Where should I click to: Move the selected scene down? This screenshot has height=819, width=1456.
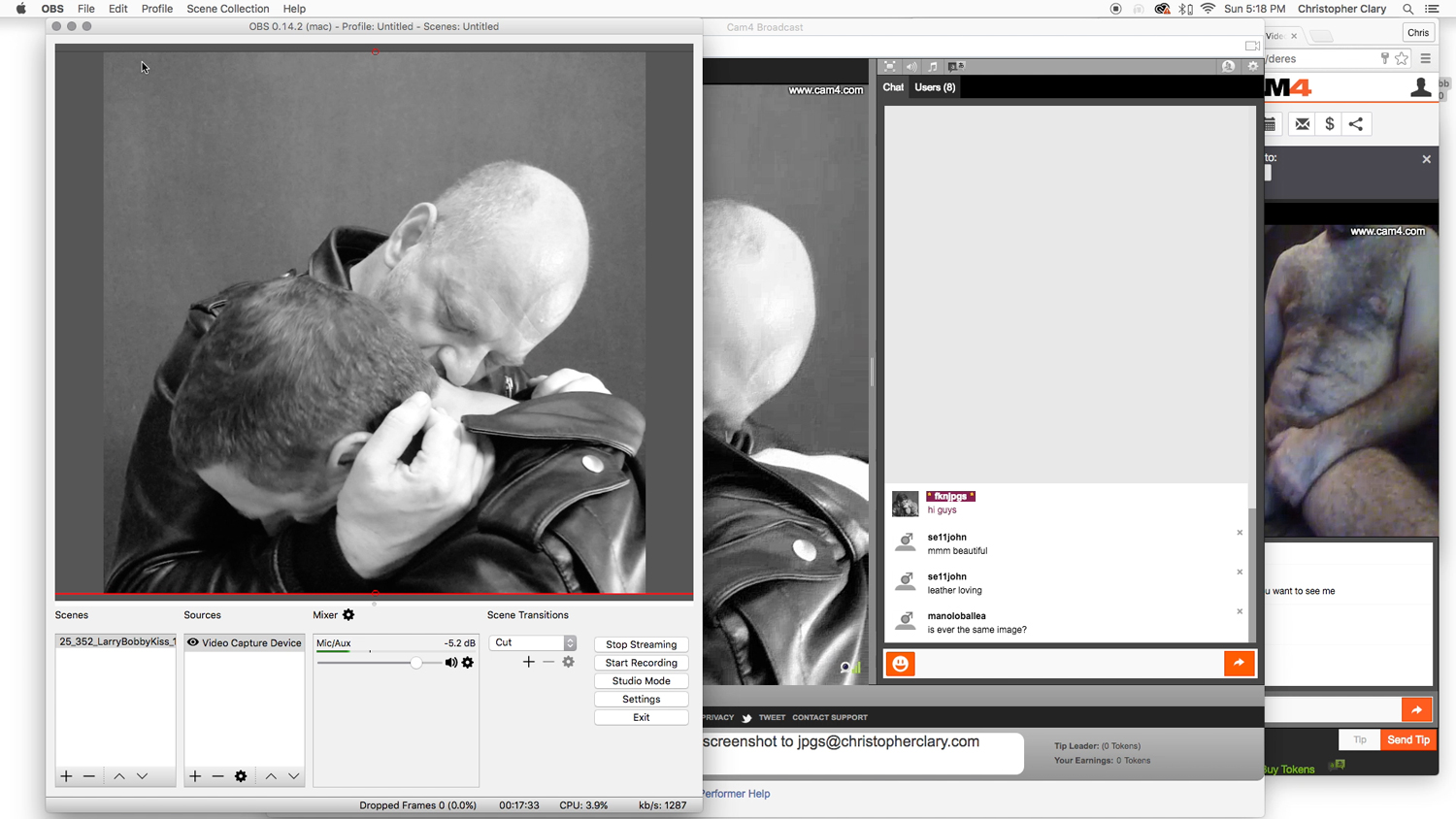pos(143,776)
